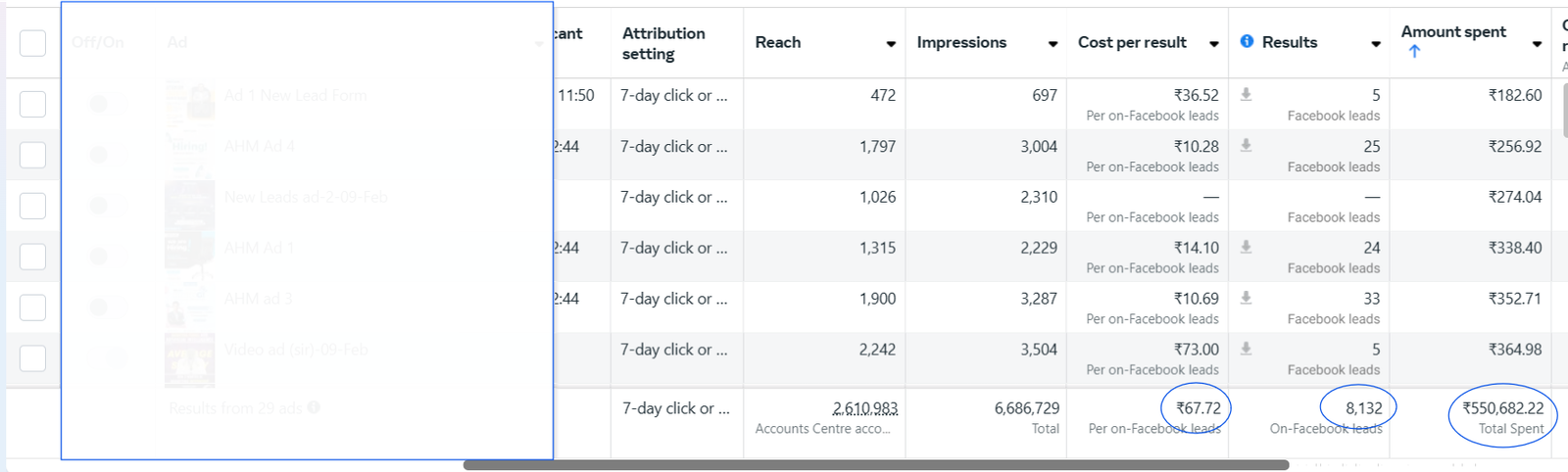The image size is (1568, 472).
Task: Click the info icon beside Results header
Action: [x=1247, y=41]
